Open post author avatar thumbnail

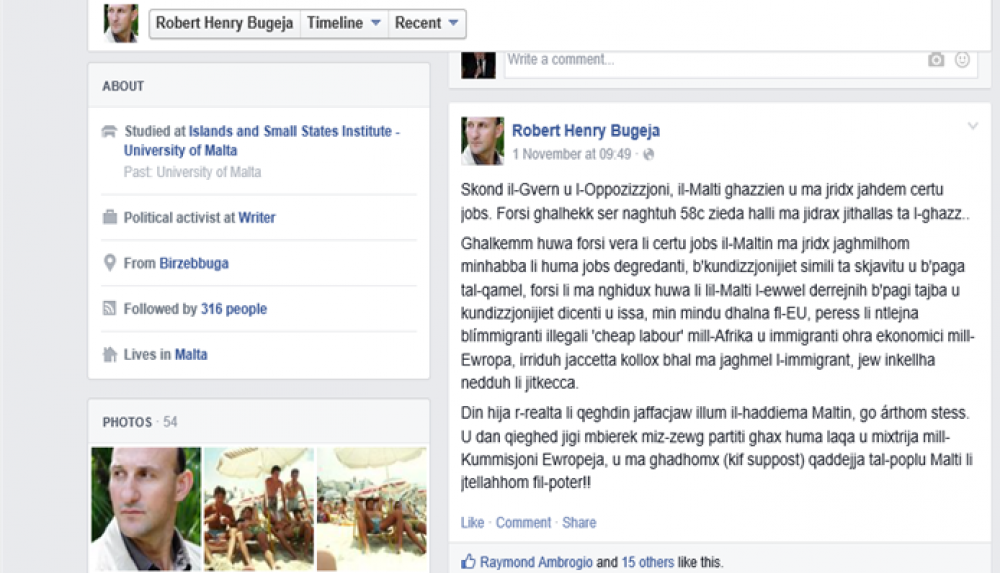(482, 141)
